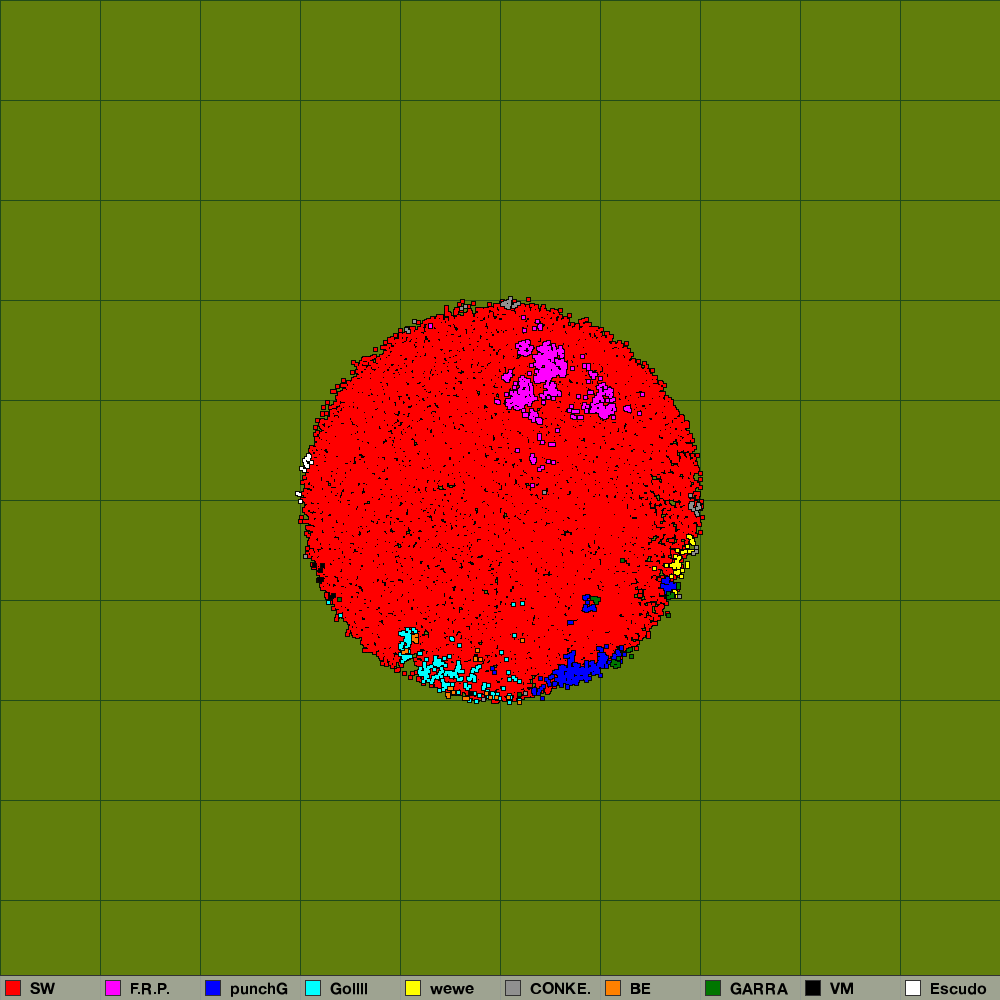Select the Gollll legend label
1000x1000 pixels.
pyautogui.click(x=348, y=989)
